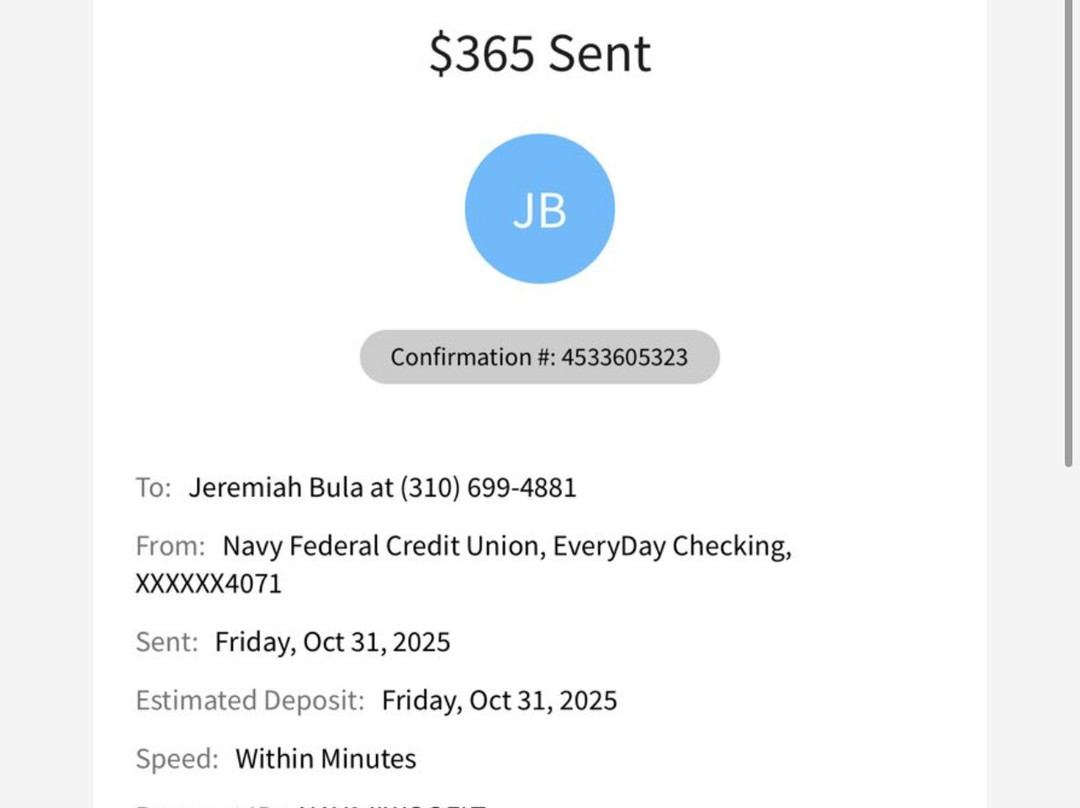
Task: Click the Speed: field label
Action: (x=177, y=759)
